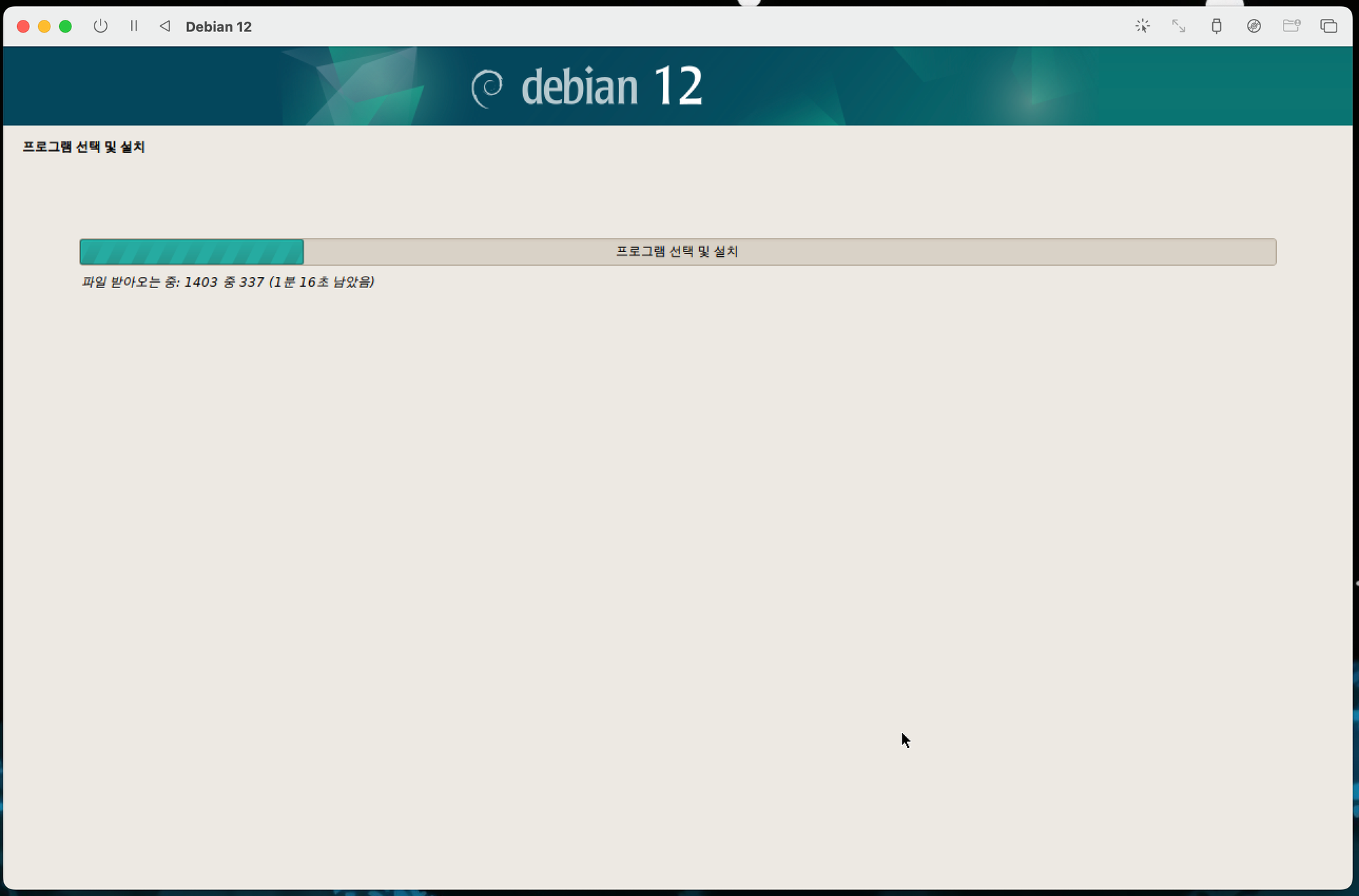Screen dimensions: 1359x896
Task: Click the '프로그램 선택 및 설치' heading
Action: (x=84, y=147)
